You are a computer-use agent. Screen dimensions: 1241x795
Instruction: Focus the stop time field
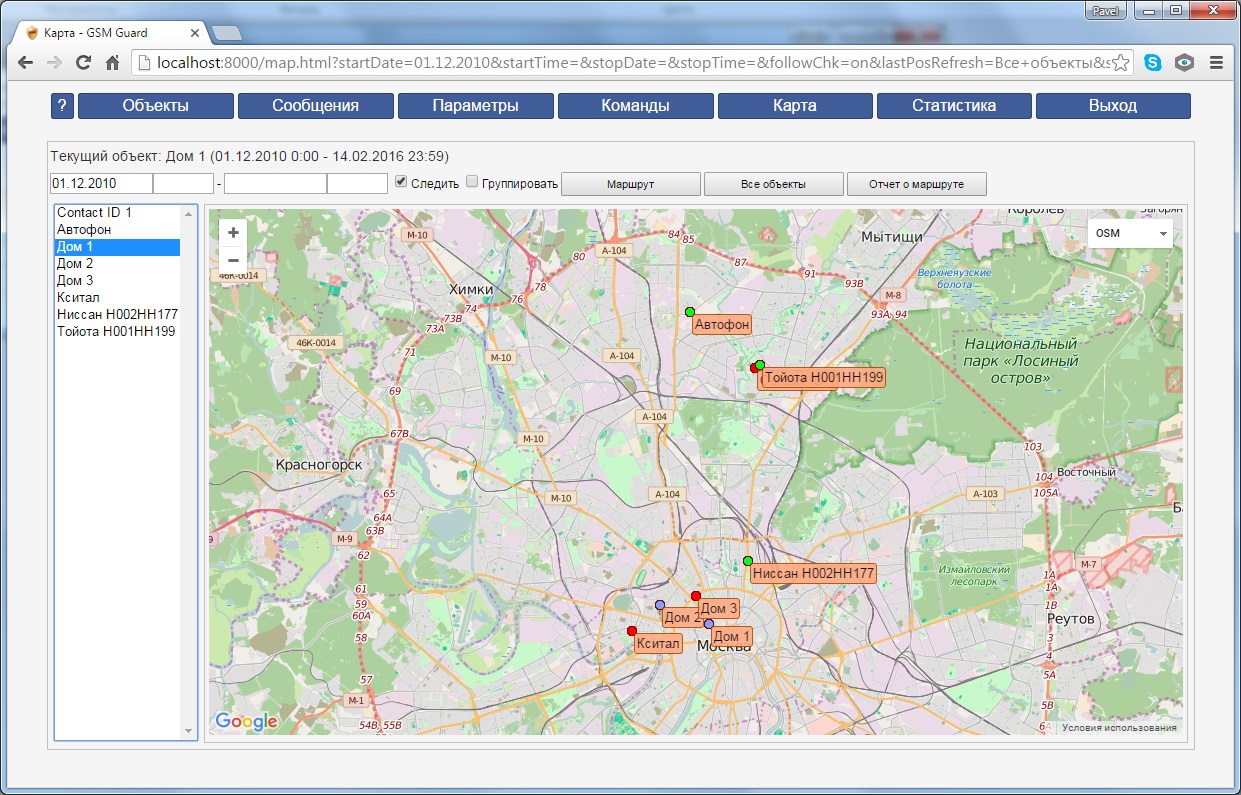357,184
